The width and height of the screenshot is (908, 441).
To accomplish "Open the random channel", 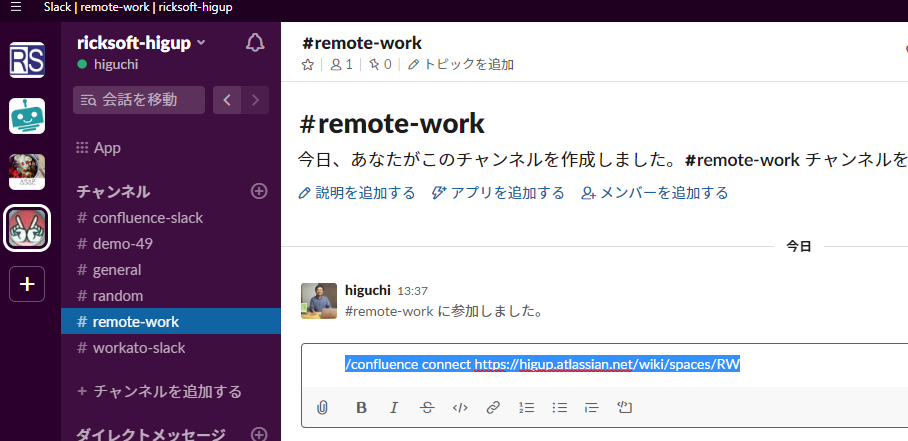I will coord(171,296).
